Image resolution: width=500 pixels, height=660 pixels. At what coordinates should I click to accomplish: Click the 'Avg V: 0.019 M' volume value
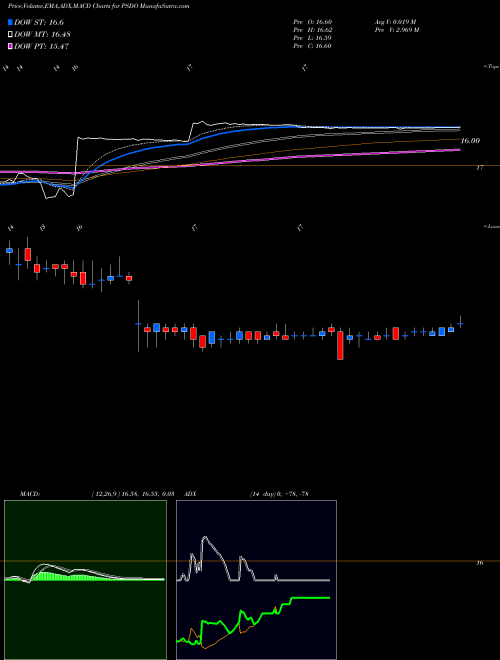(x=395, y=21)
